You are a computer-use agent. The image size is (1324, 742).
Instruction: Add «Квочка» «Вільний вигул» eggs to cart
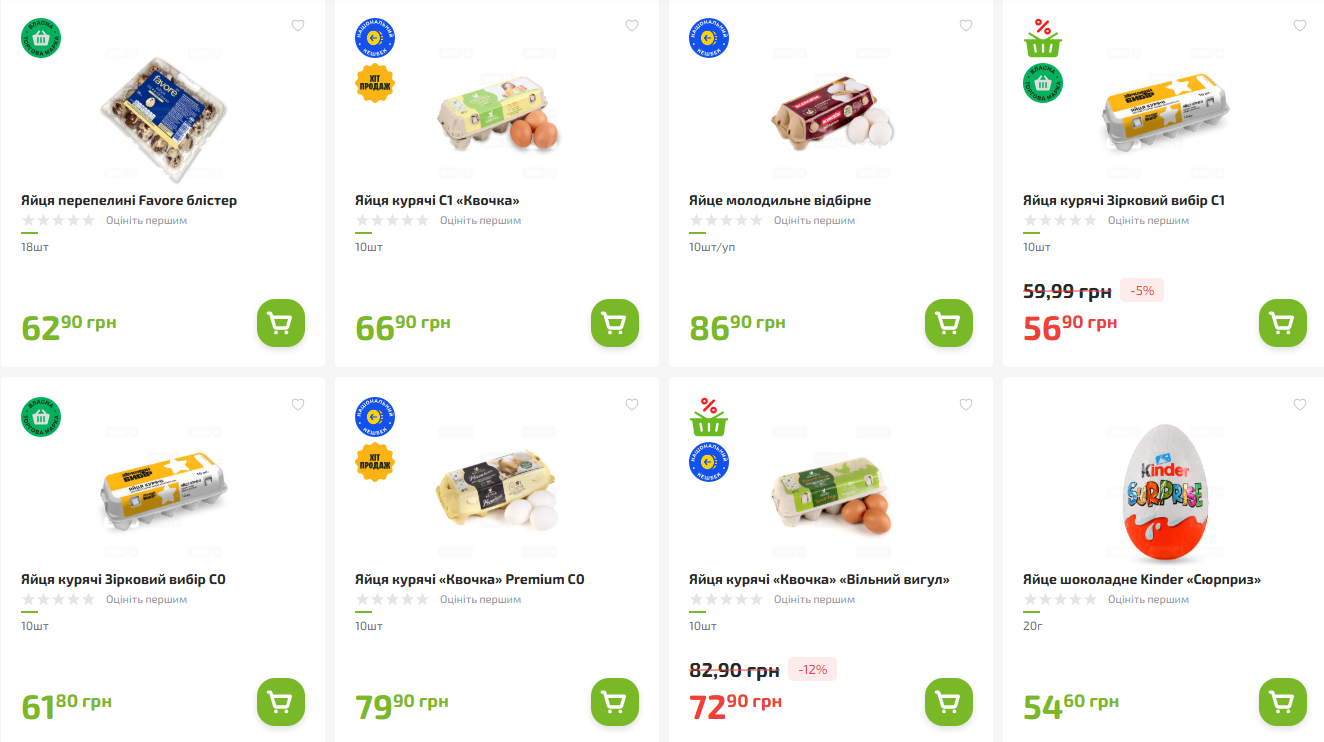coord(948,702)
